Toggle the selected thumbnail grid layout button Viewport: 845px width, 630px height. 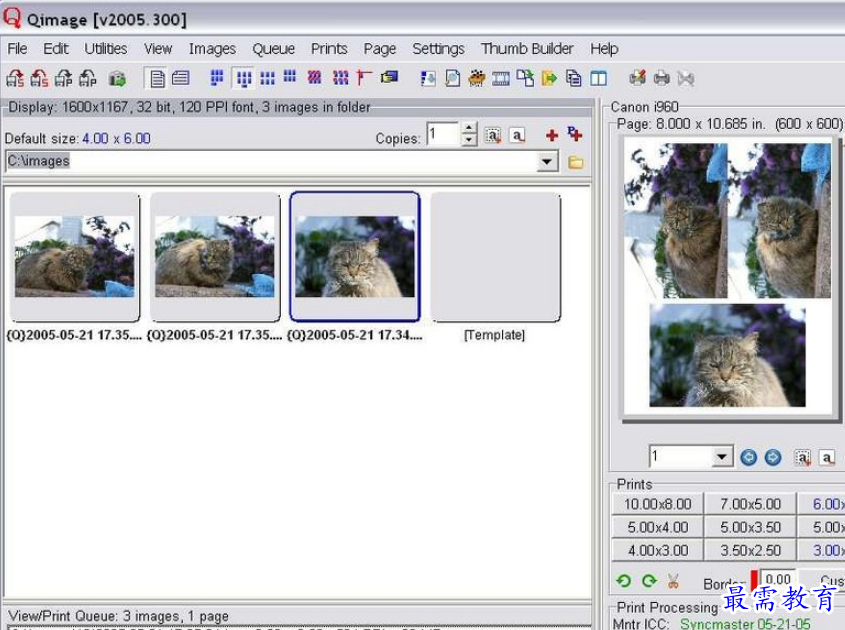[243, 78]
